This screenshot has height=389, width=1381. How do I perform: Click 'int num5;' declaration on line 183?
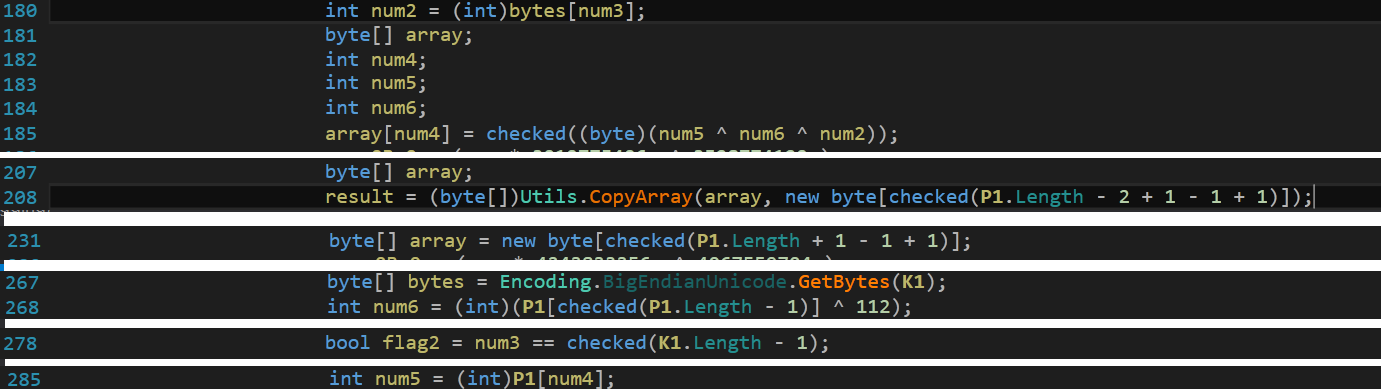(x=375, y=84)
